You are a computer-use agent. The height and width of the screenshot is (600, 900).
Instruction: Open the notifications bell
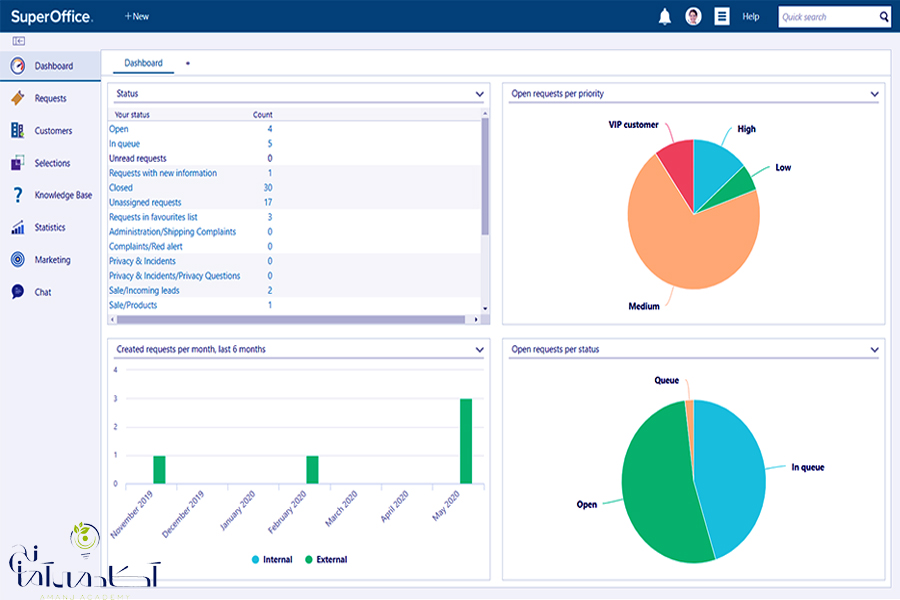pos(665,17)
